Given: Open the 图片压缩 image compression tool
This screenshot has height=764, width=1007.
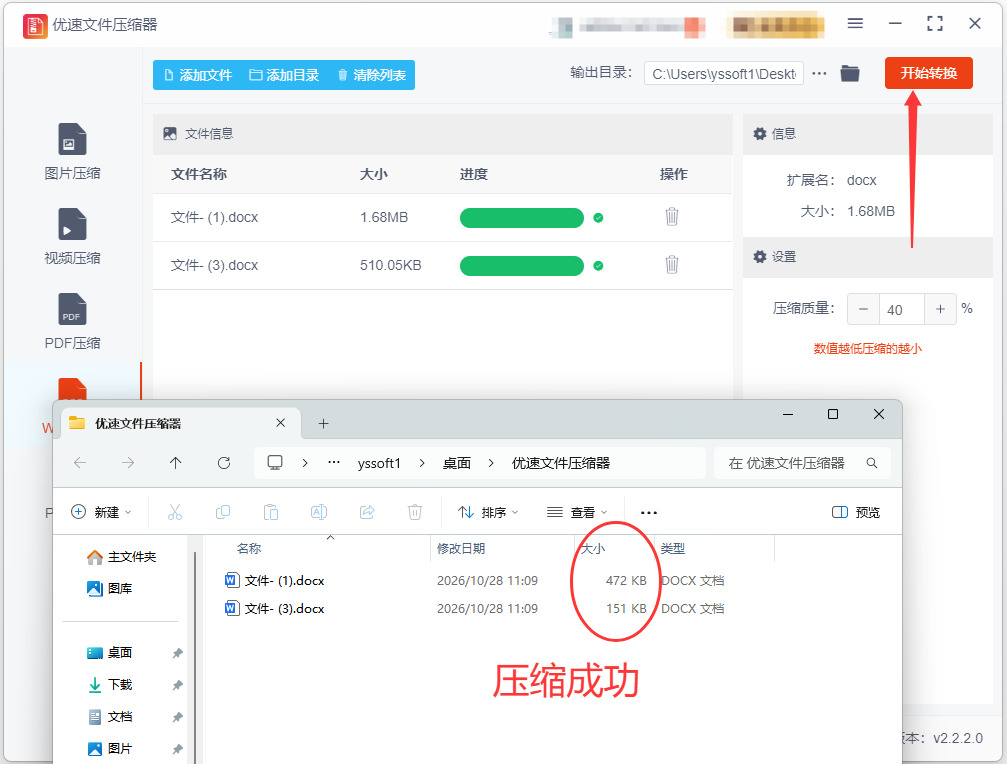Looking at the screenshot, I should (x=72, y=152).
